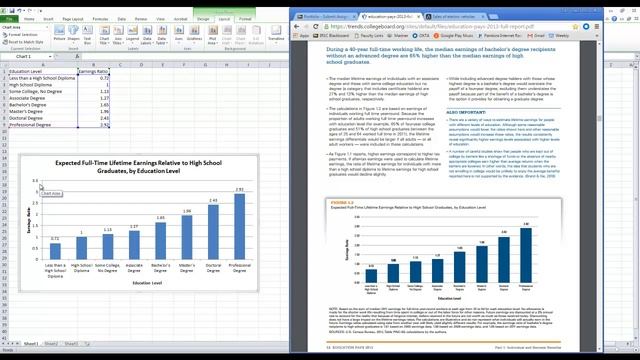Open the OKTA bookmark
This screenshot has width=640, height=360.
click(x=421, y=36)
